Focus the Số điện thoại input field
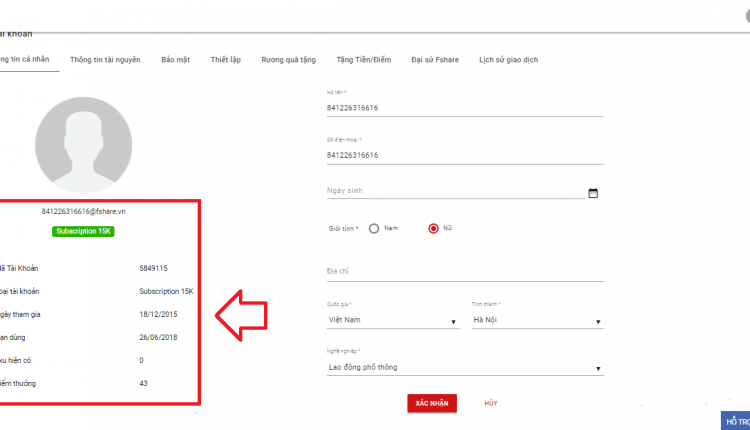Image resolution: width=750 pixels, height=430 pixels. click(x=465, y=155)
